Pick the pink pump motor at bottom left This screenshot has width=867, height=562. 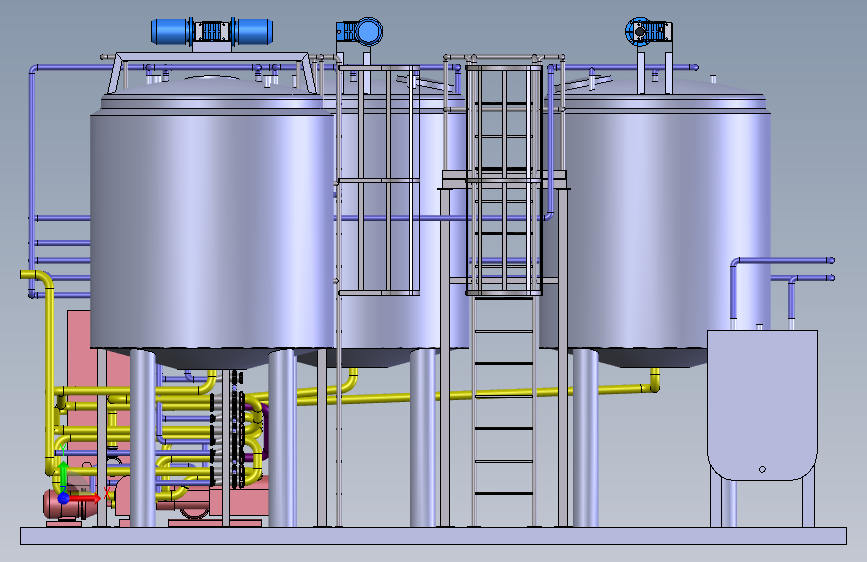pos(69,505)
